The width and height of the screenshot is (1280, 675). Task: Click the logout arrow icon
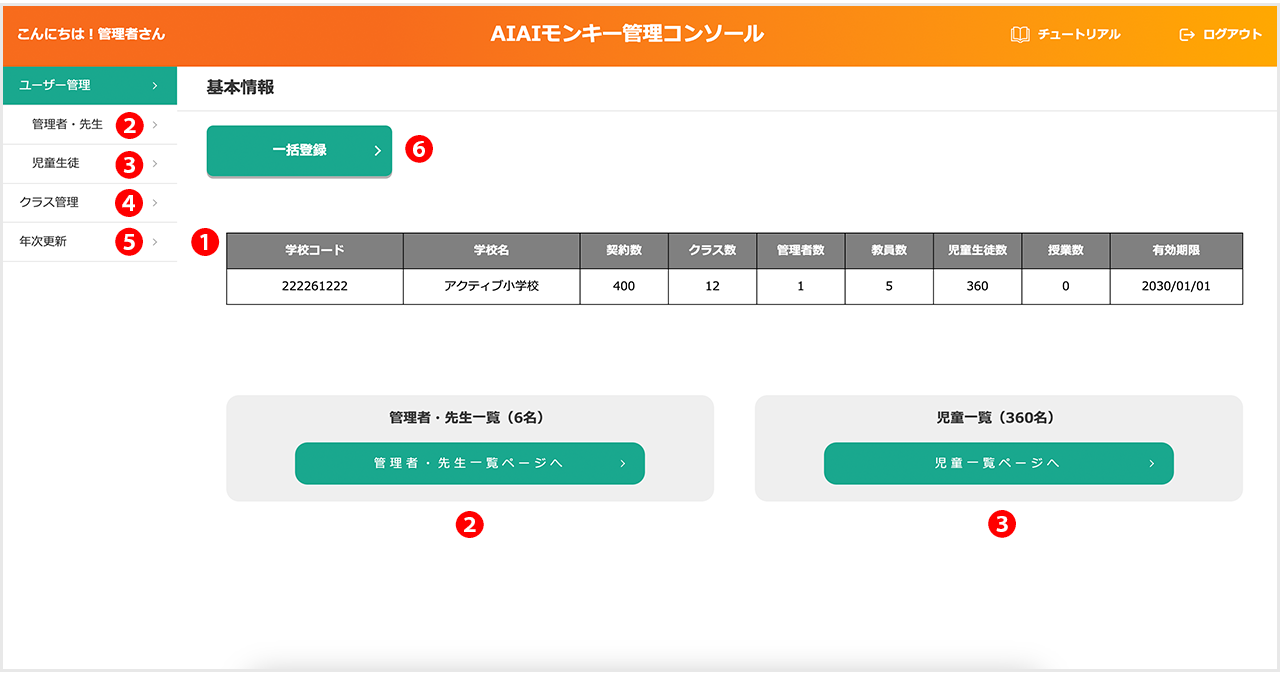tap(1187, 34)
